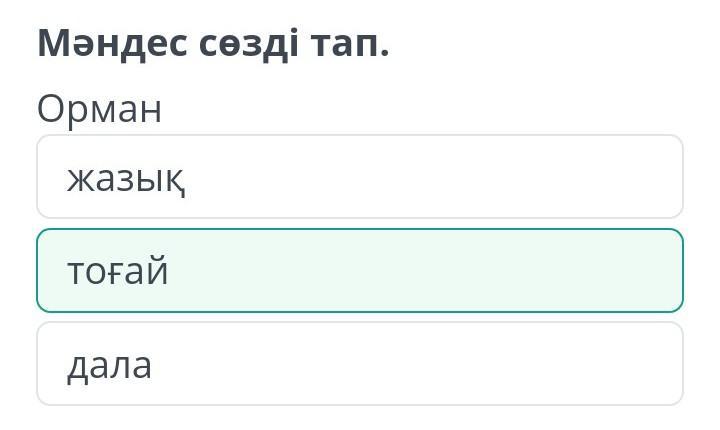This screenshot has width=720, height=430.
Task: Select the answer option "жазық"
Action: click(x=360, y=177)
